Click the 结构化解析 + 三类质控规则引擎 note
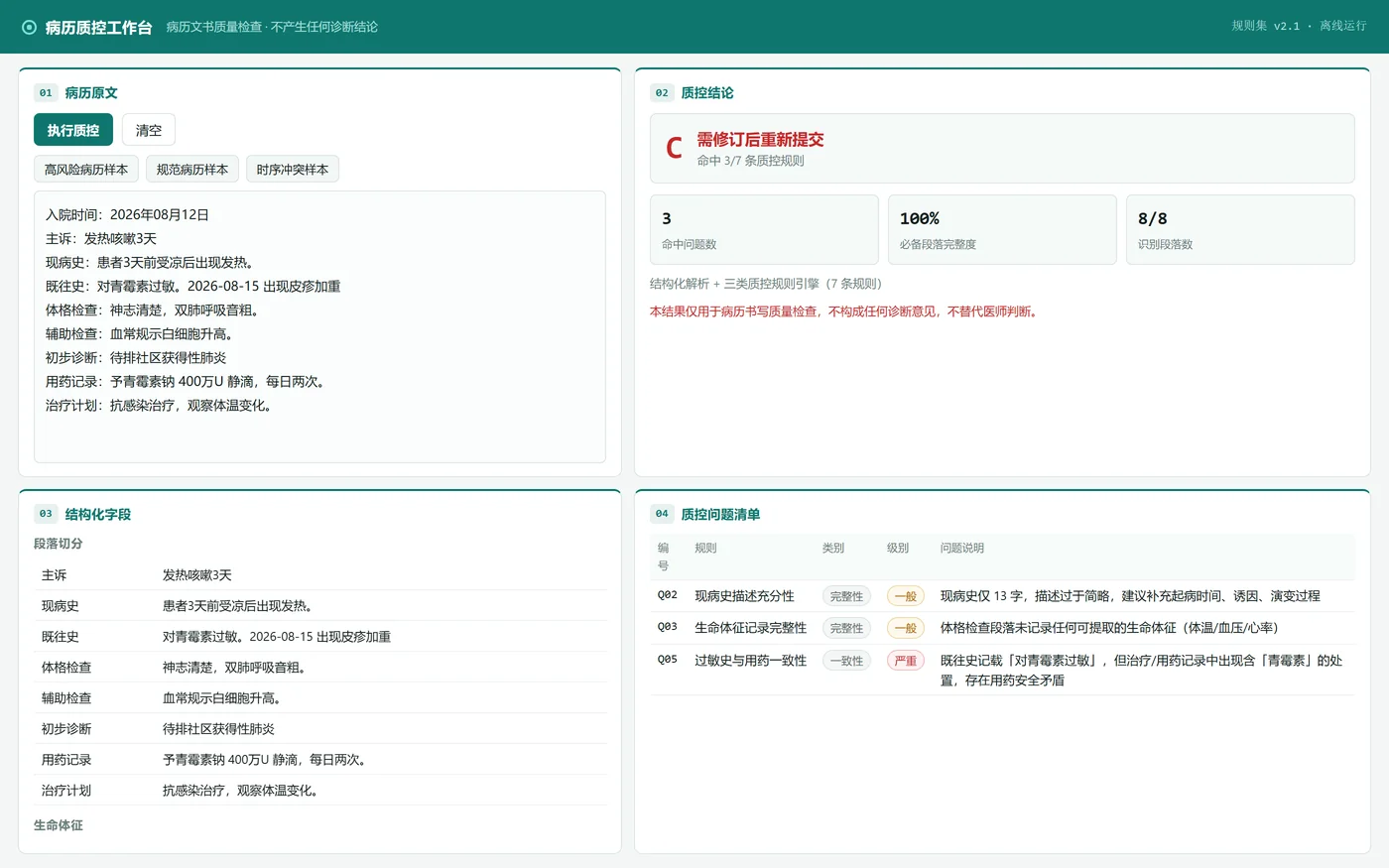This screenshot has height=868, width=1389. point(766,284)
